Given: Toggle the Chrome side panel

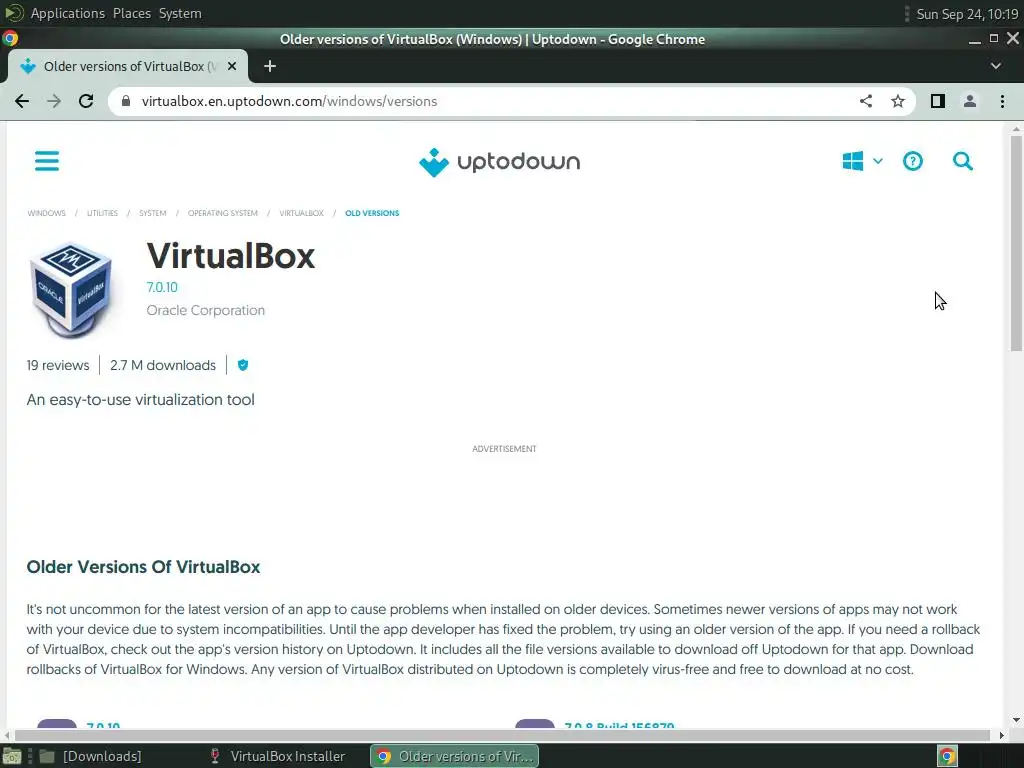Looking at the screenshot, I should [938, 101].
